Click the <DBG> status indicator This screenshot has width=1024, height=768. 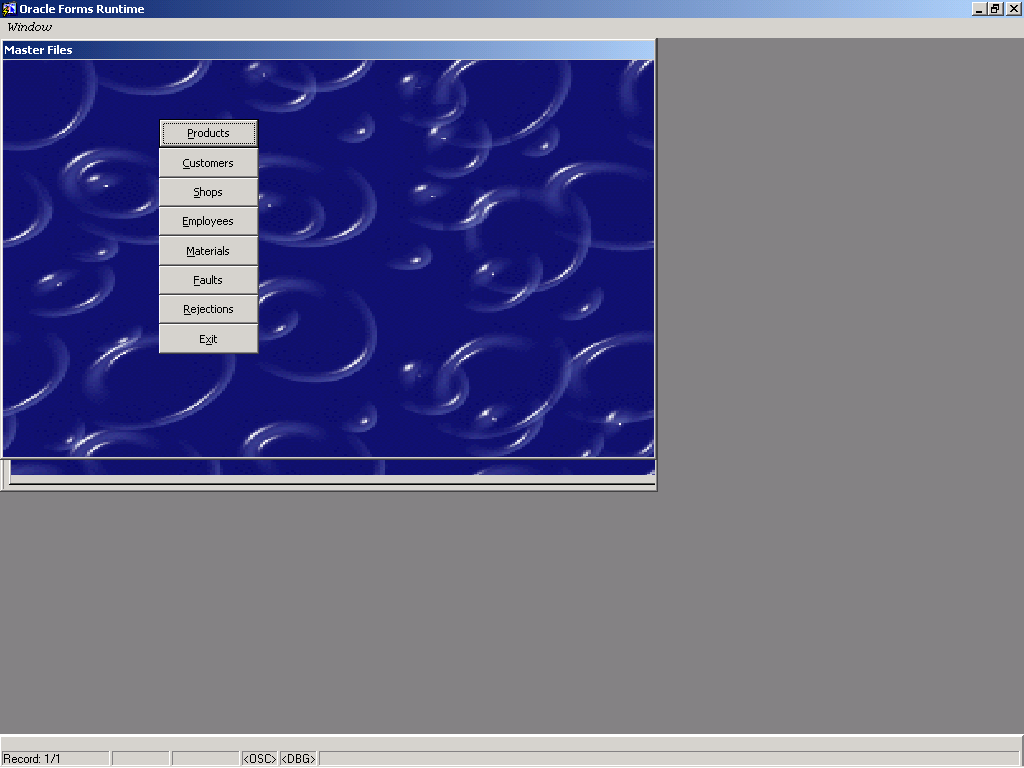298,759
